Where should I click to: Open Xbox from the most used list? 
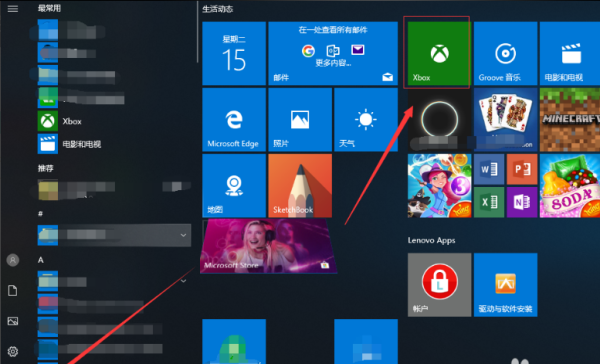[x=114, y=121]
